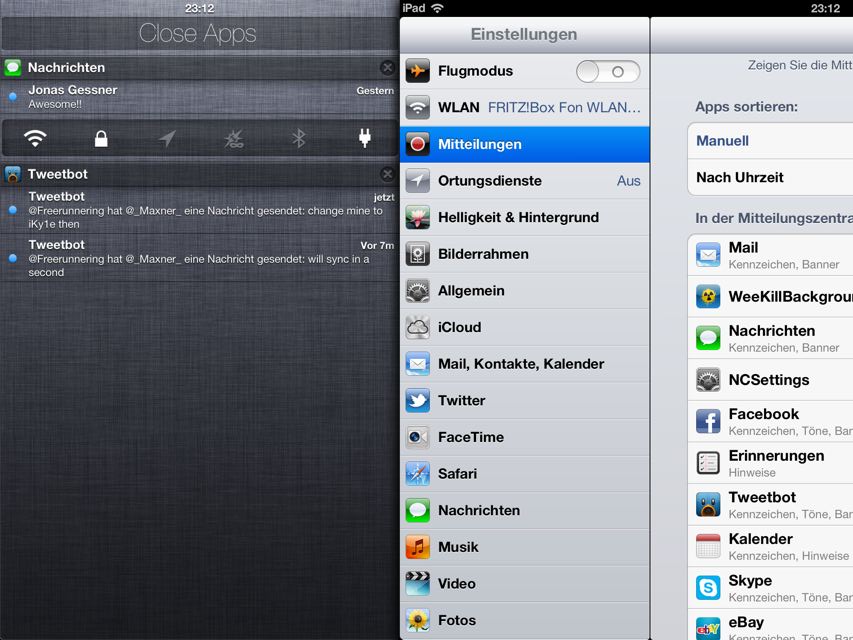Tap the Ortungsdienste arrow icon
The width and height of the screenshot is (853, 640).
coord(417,181)
